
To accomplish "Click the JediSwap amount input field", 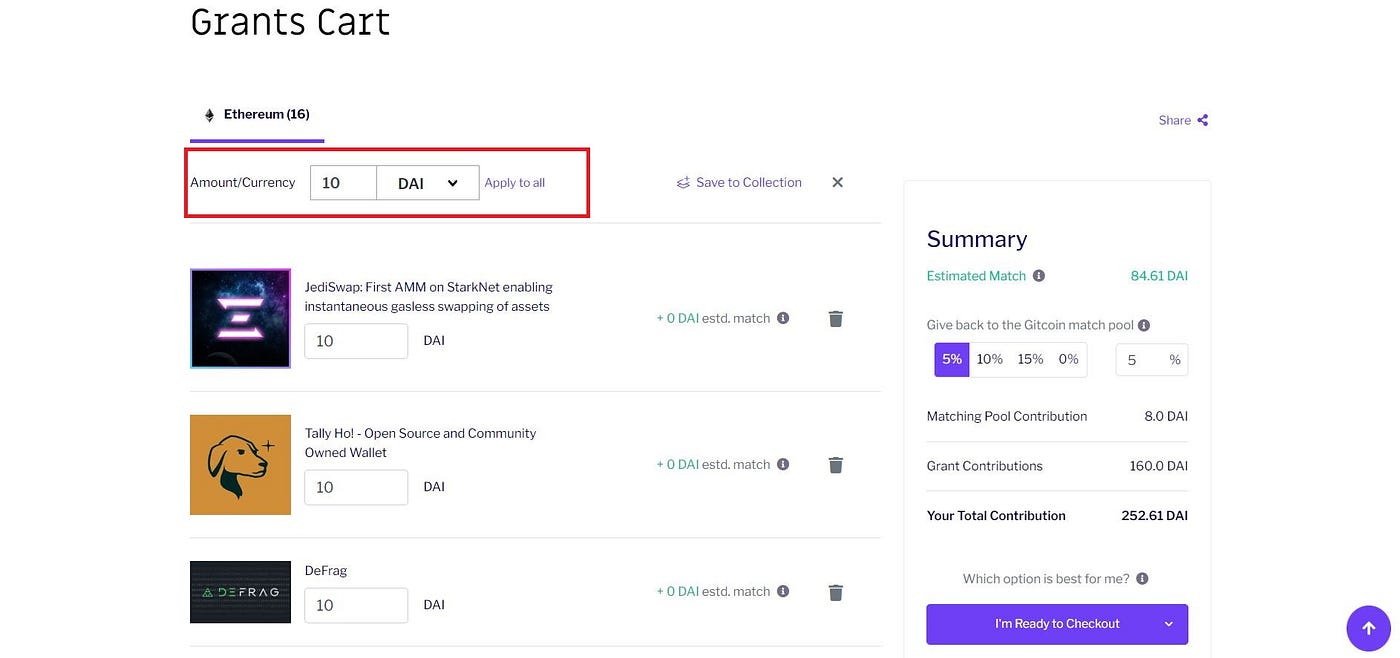I will [356, 341].
